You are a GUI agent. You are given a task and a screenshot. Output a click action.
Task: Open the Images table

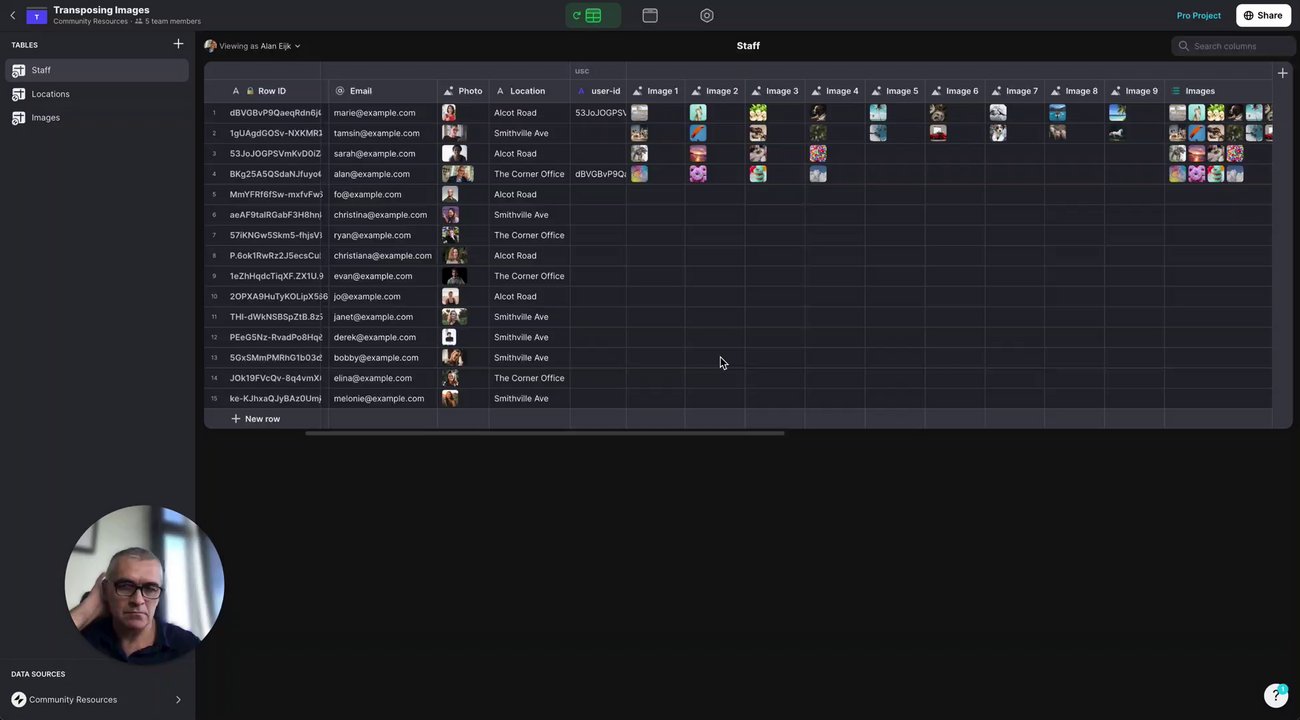tap(97, 118)
